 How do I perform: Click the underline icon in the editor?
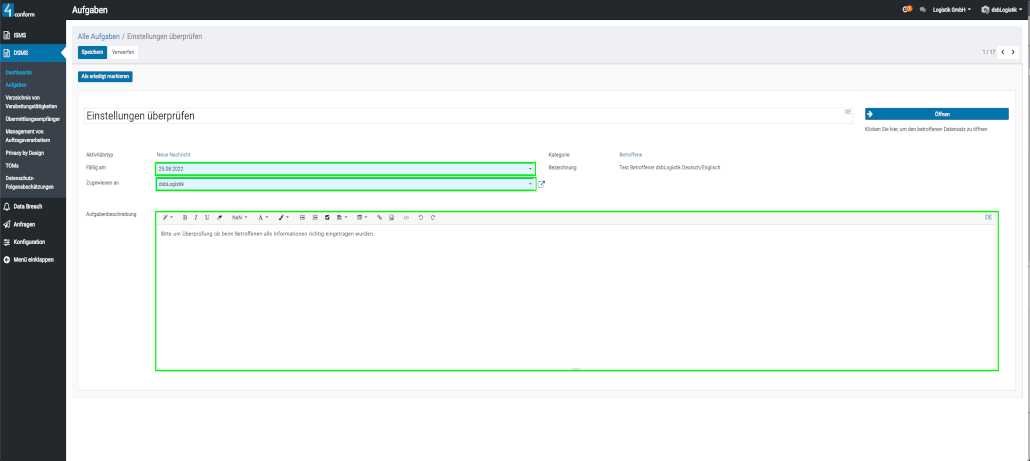coord(207,217)
